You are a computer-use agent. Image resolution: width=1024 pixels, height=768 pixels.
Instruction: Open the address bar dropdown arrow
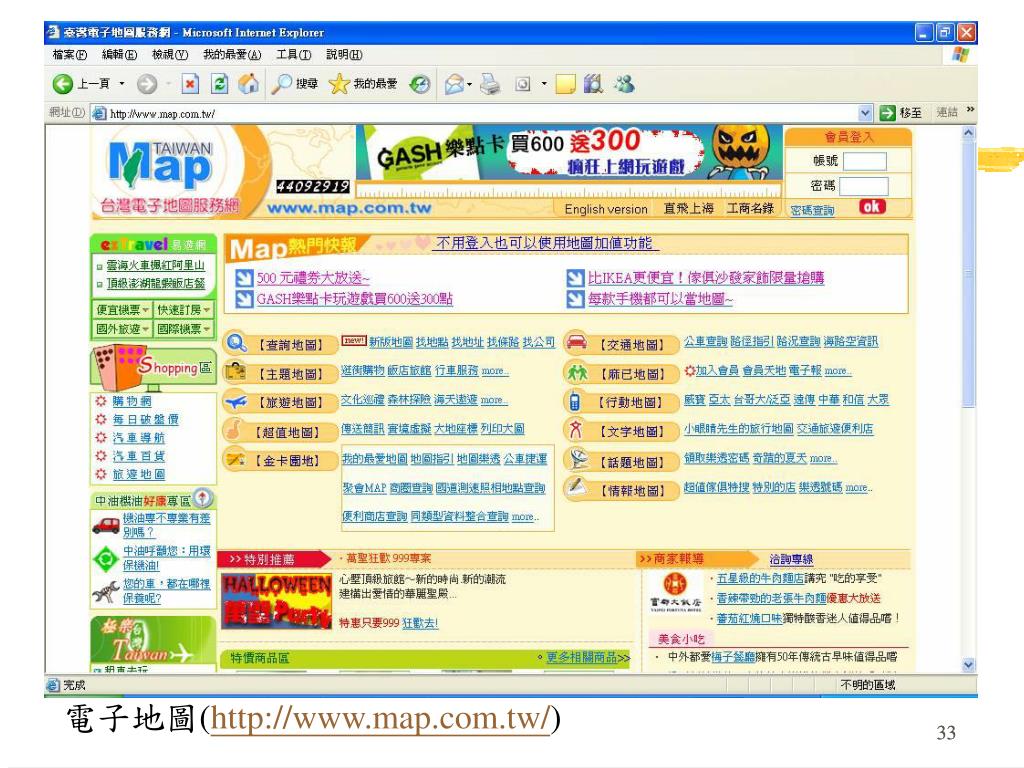[865, 113]
